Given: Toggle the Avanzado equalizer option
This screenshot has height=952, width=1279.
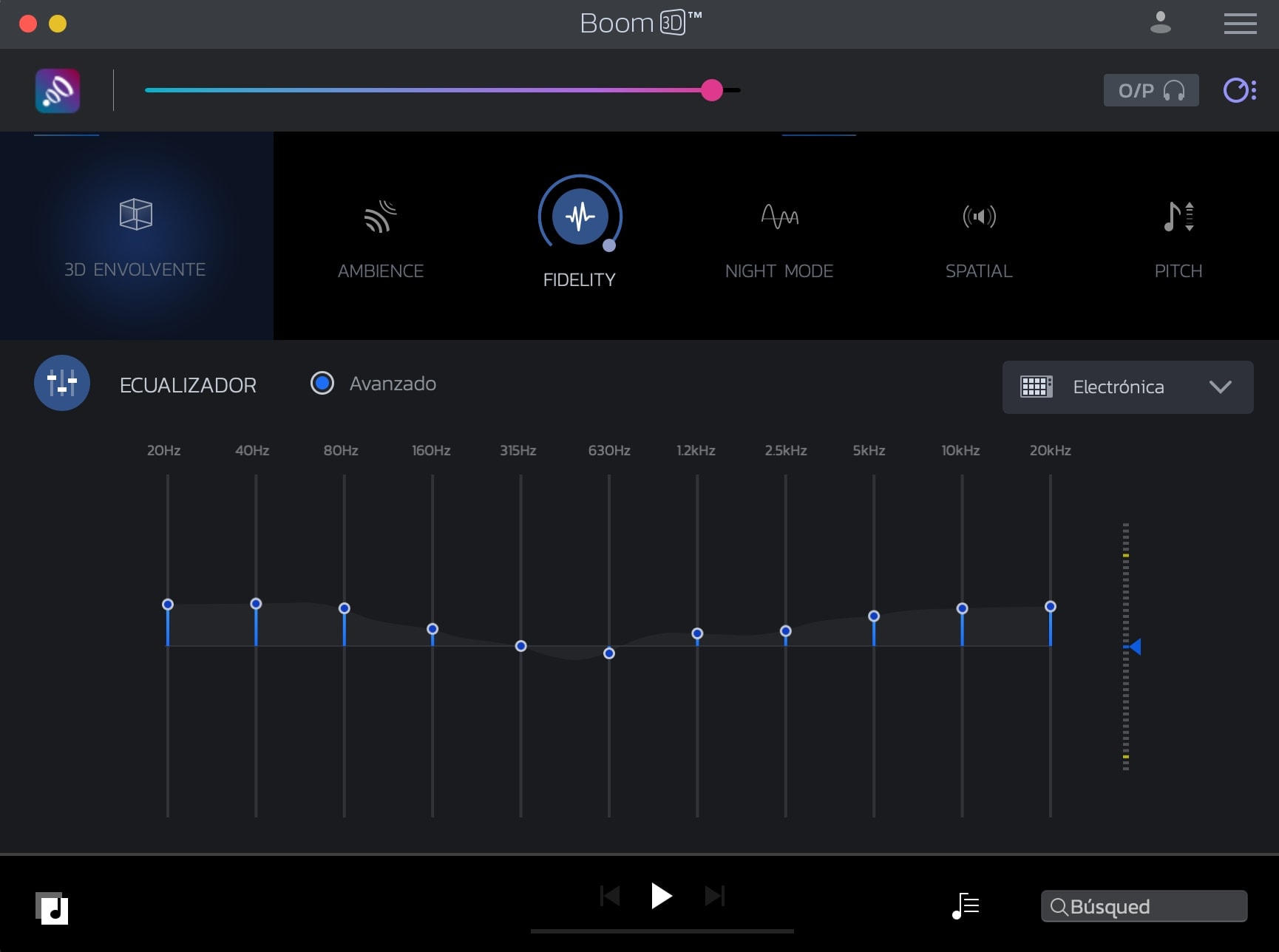Looking at the screenshot, I should click(x=322, y=383).
